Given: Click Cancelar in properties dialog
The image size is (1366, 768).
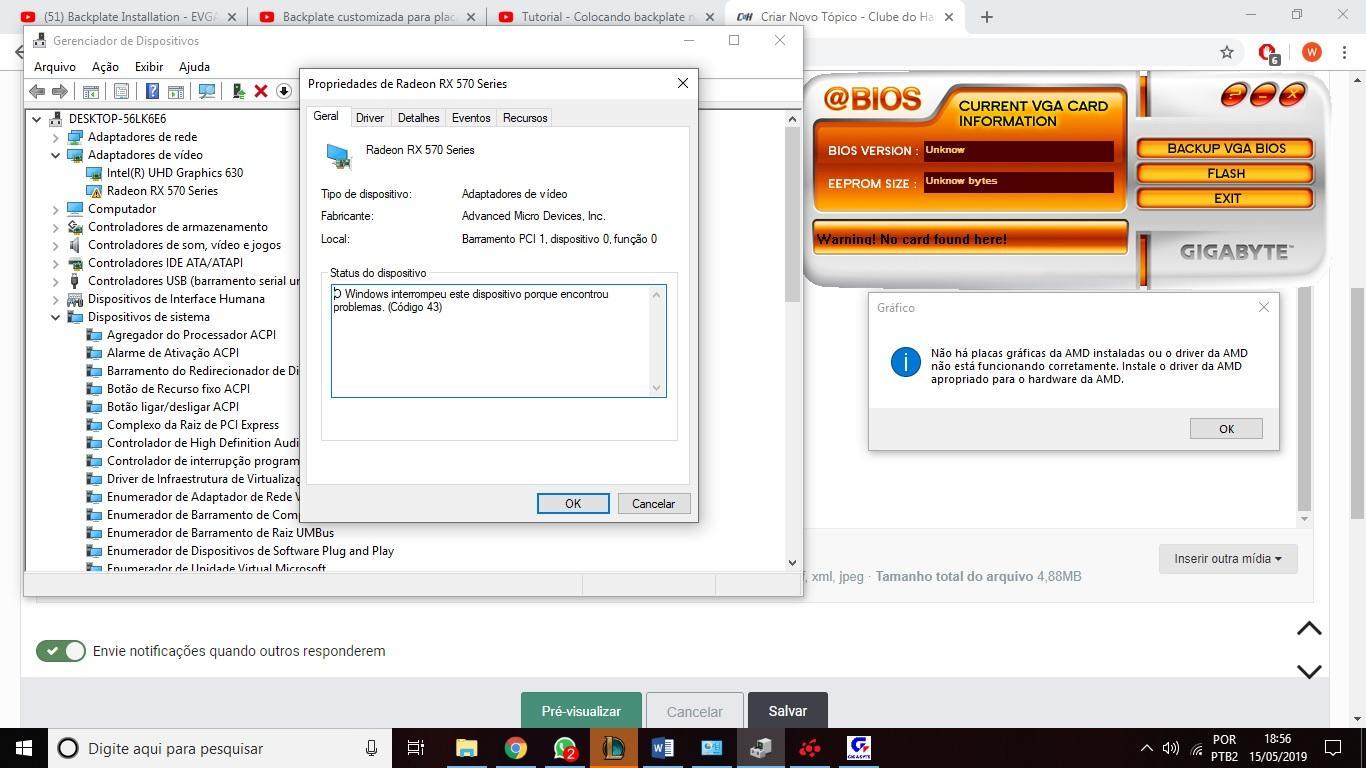Looking at the screenshot, I should (x=653, y=504).
